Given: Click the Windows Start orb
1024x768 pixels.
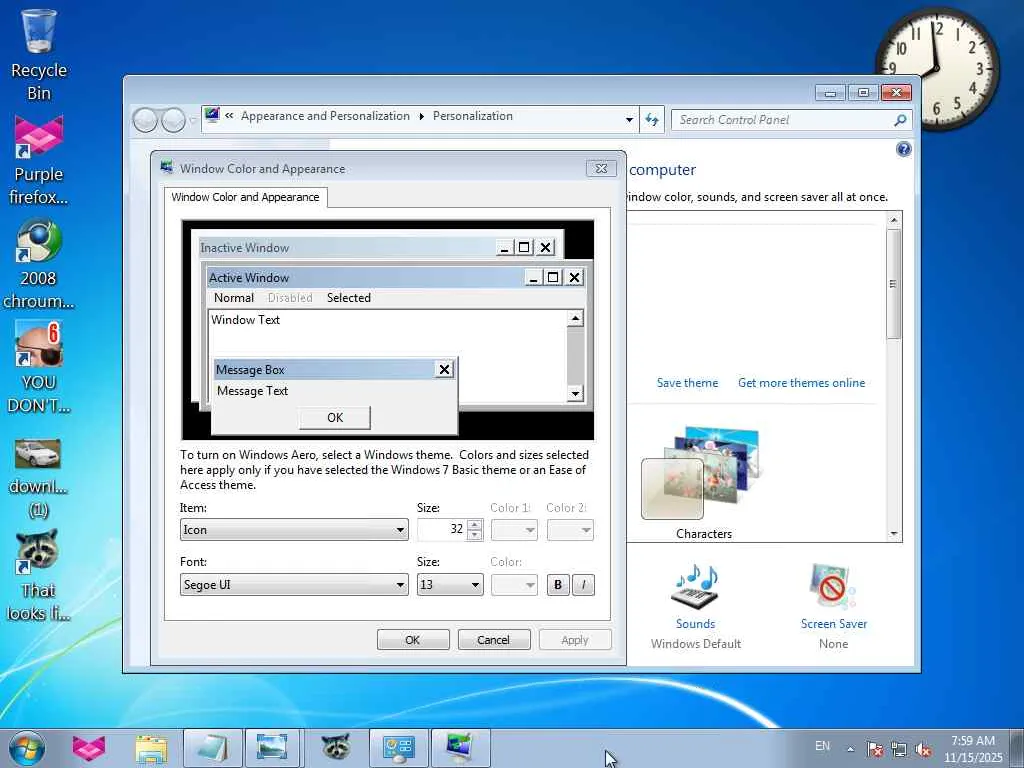Looking at the screenshot, I should pyautogui.click(x=27, y=748).
